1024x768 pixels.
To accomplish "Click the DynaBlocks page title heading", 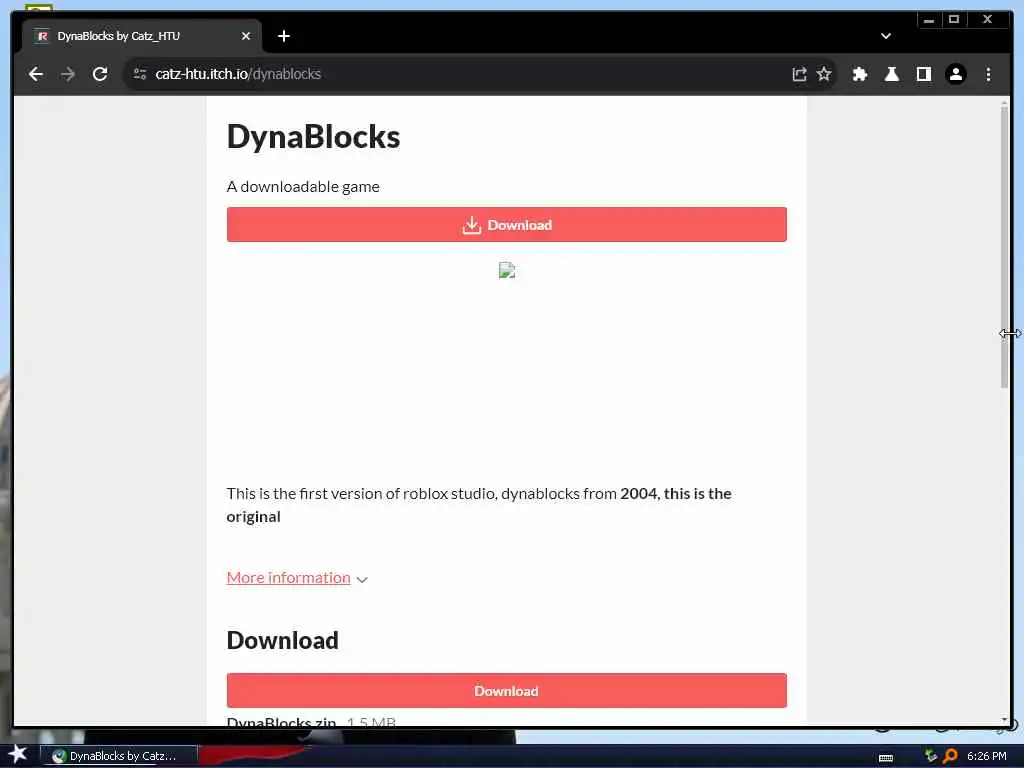I will [x=313, y=137].
